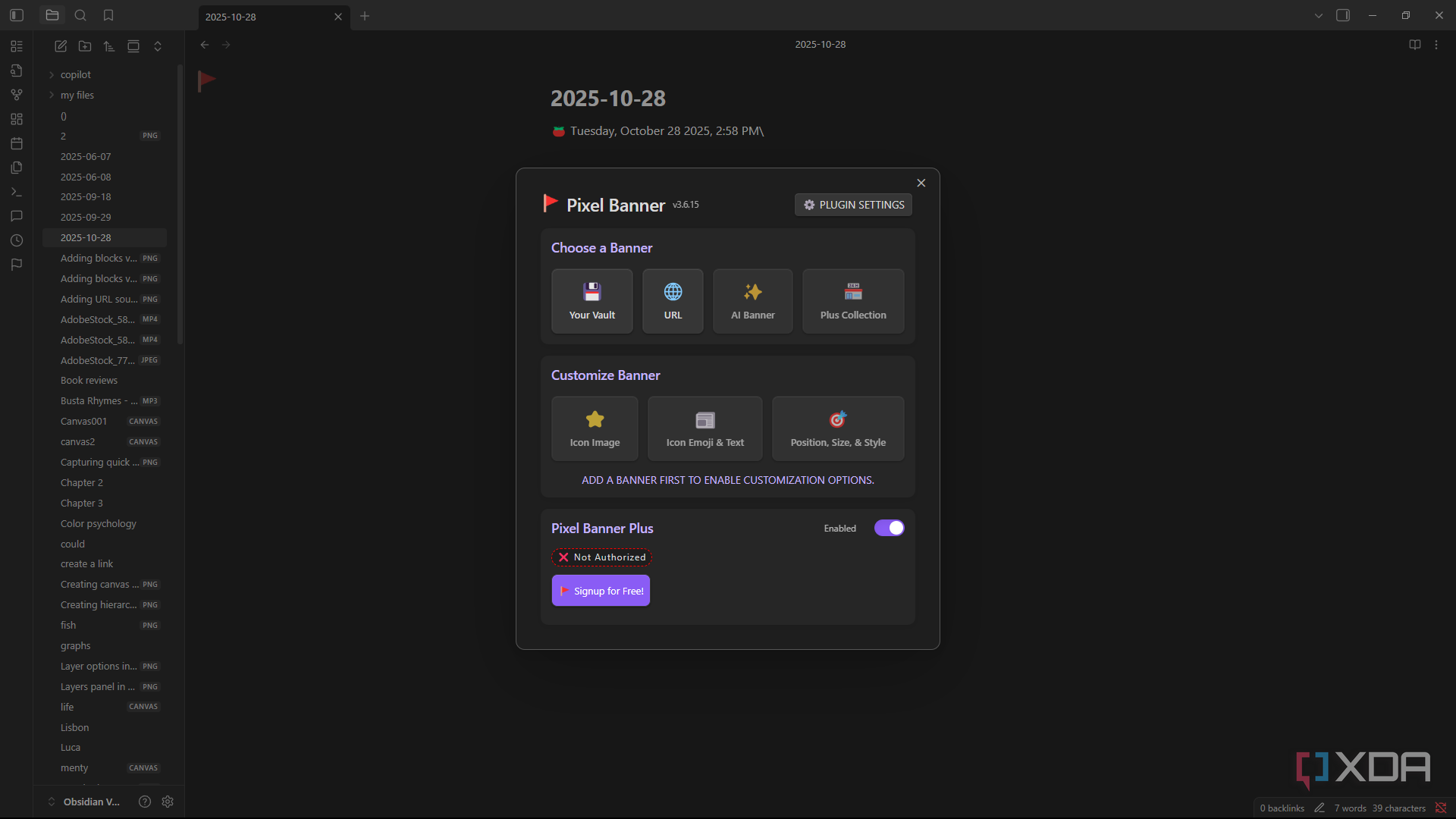Collapse or expand all folders
Screen dimensions: 1456x819
[158, 46]
